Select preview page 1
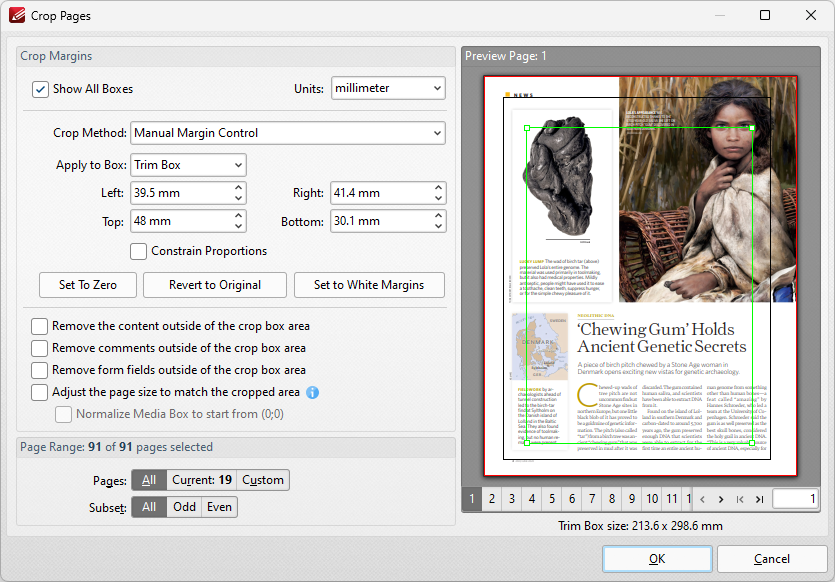Screen dimensions: 835x582 click(472, 499)
